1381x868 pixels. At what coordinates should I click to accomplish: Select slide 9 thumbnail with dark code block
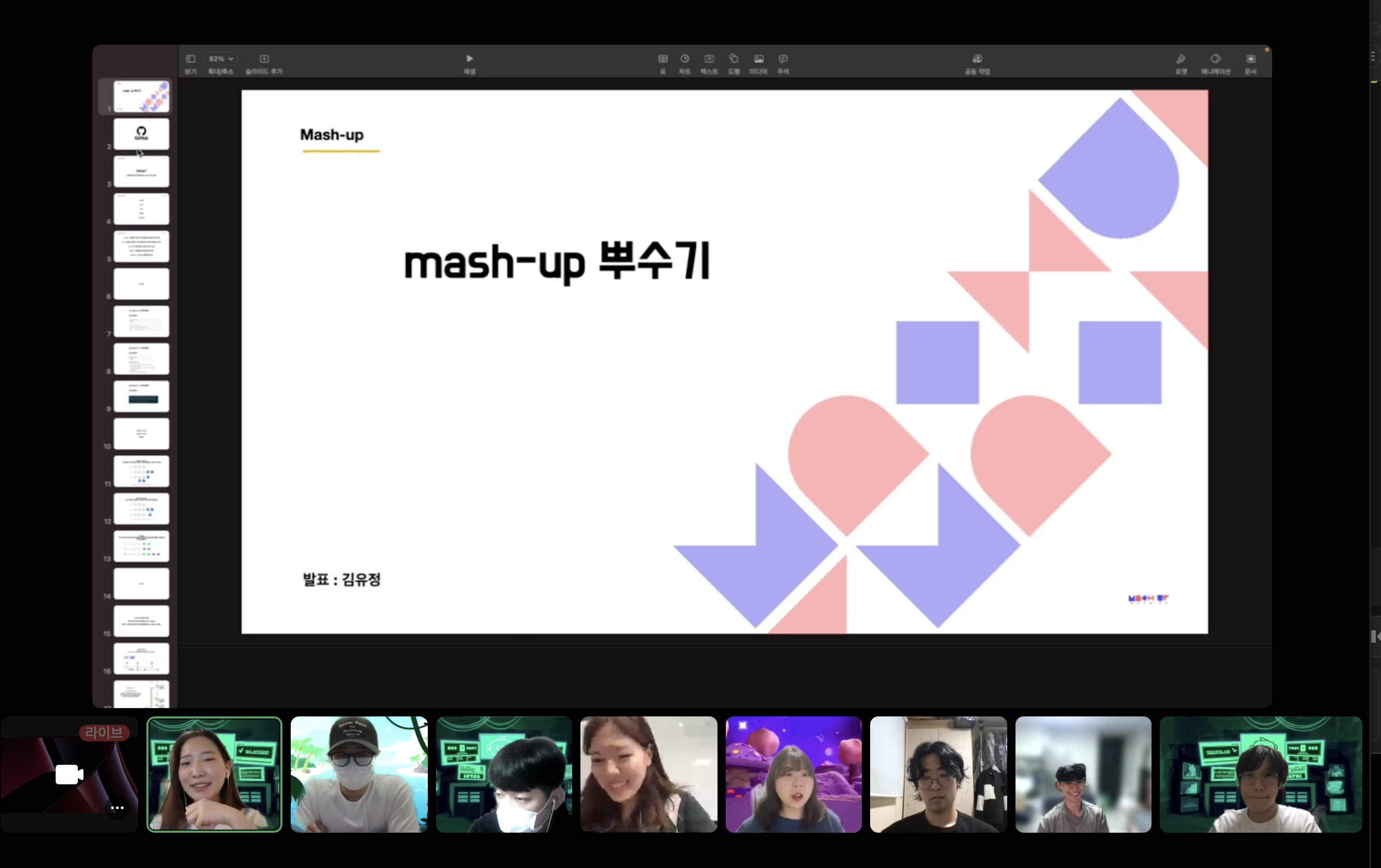coord(141,396)
